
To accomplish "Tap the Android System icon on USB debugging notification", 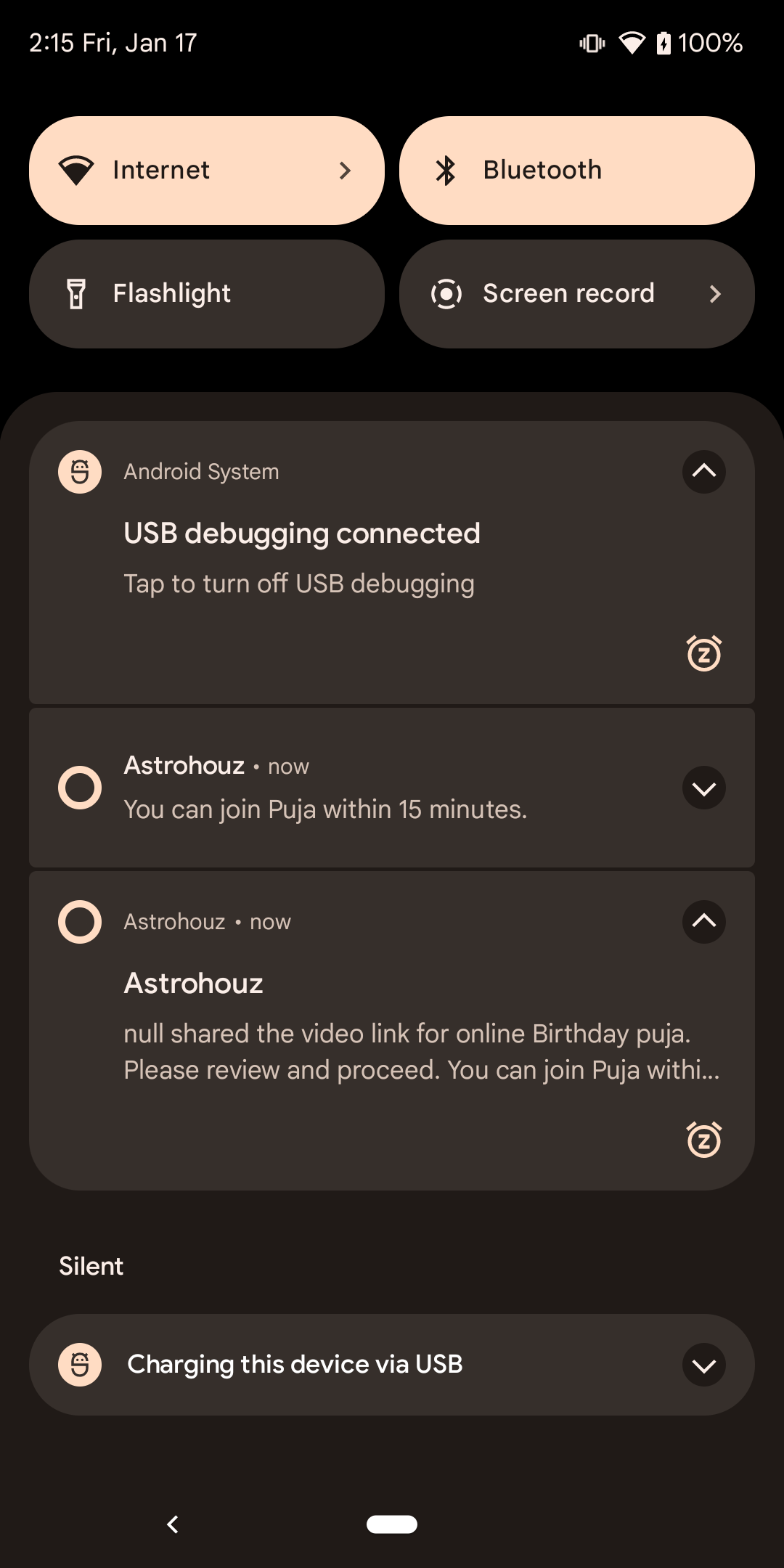I will [80, 472].
